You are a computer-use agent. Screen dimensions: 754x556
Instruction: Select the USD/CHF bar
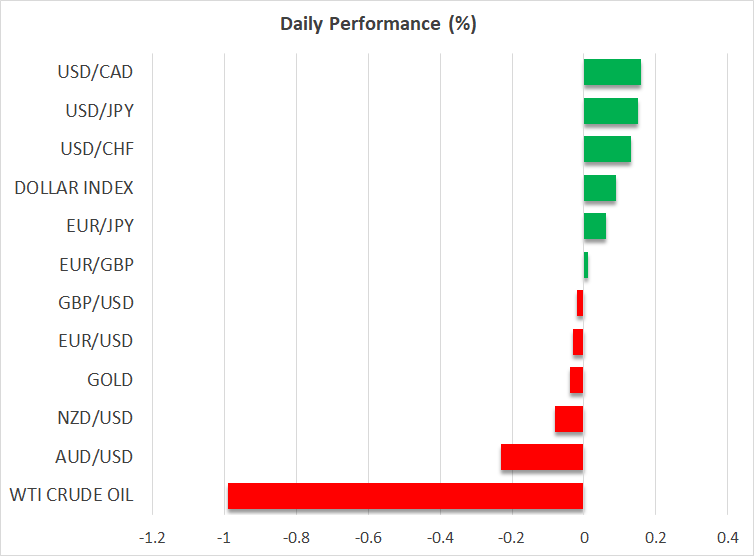tap(607, 149)
